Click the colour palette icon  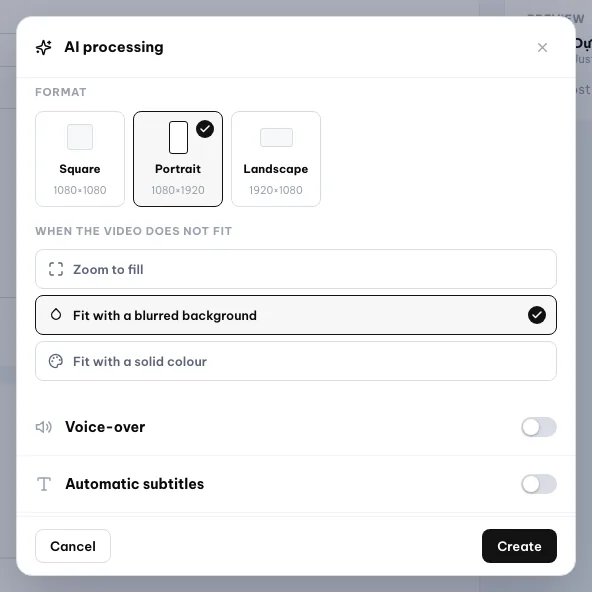[56, 361]
